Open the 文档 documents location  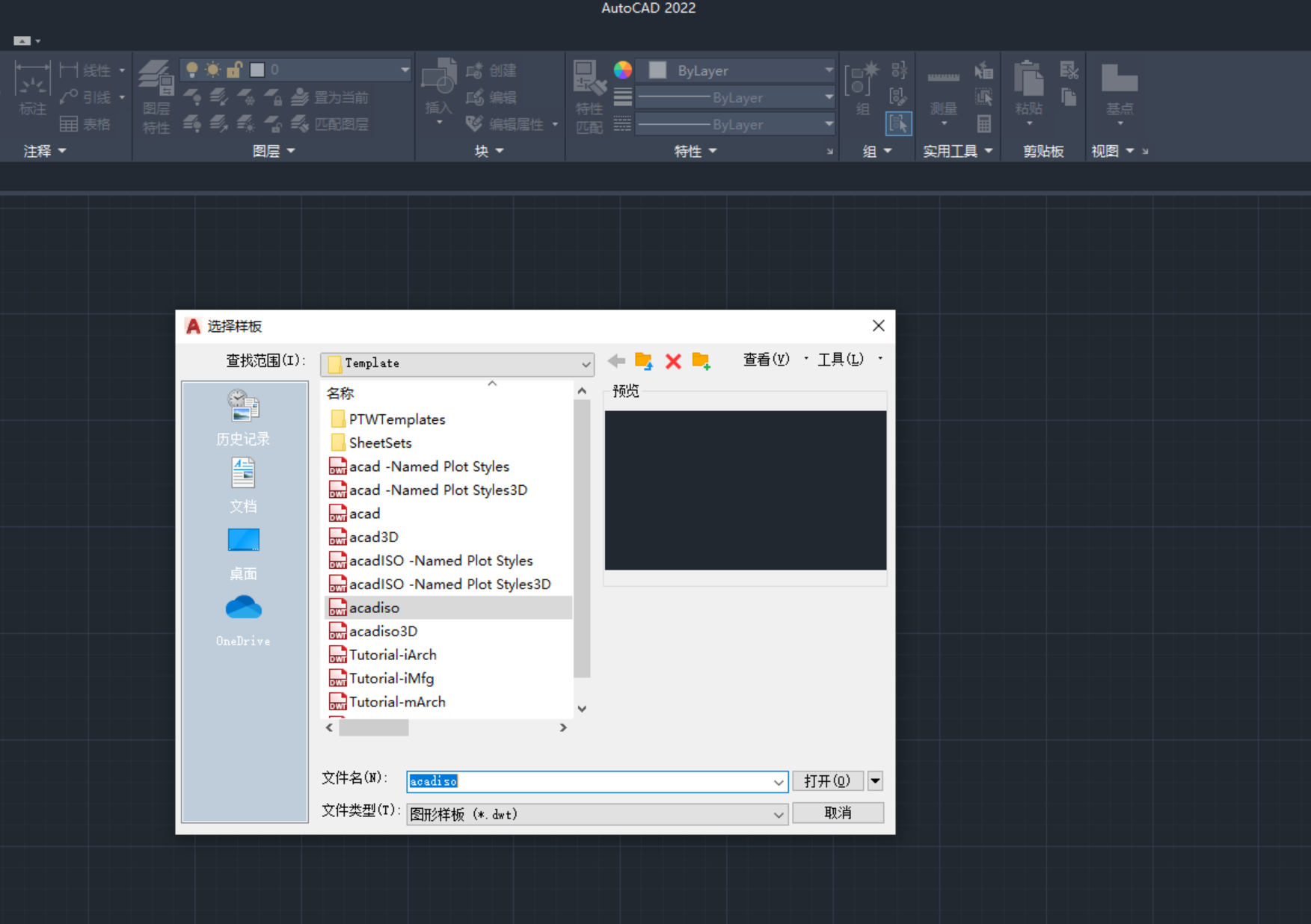click(x=243, y=486)
